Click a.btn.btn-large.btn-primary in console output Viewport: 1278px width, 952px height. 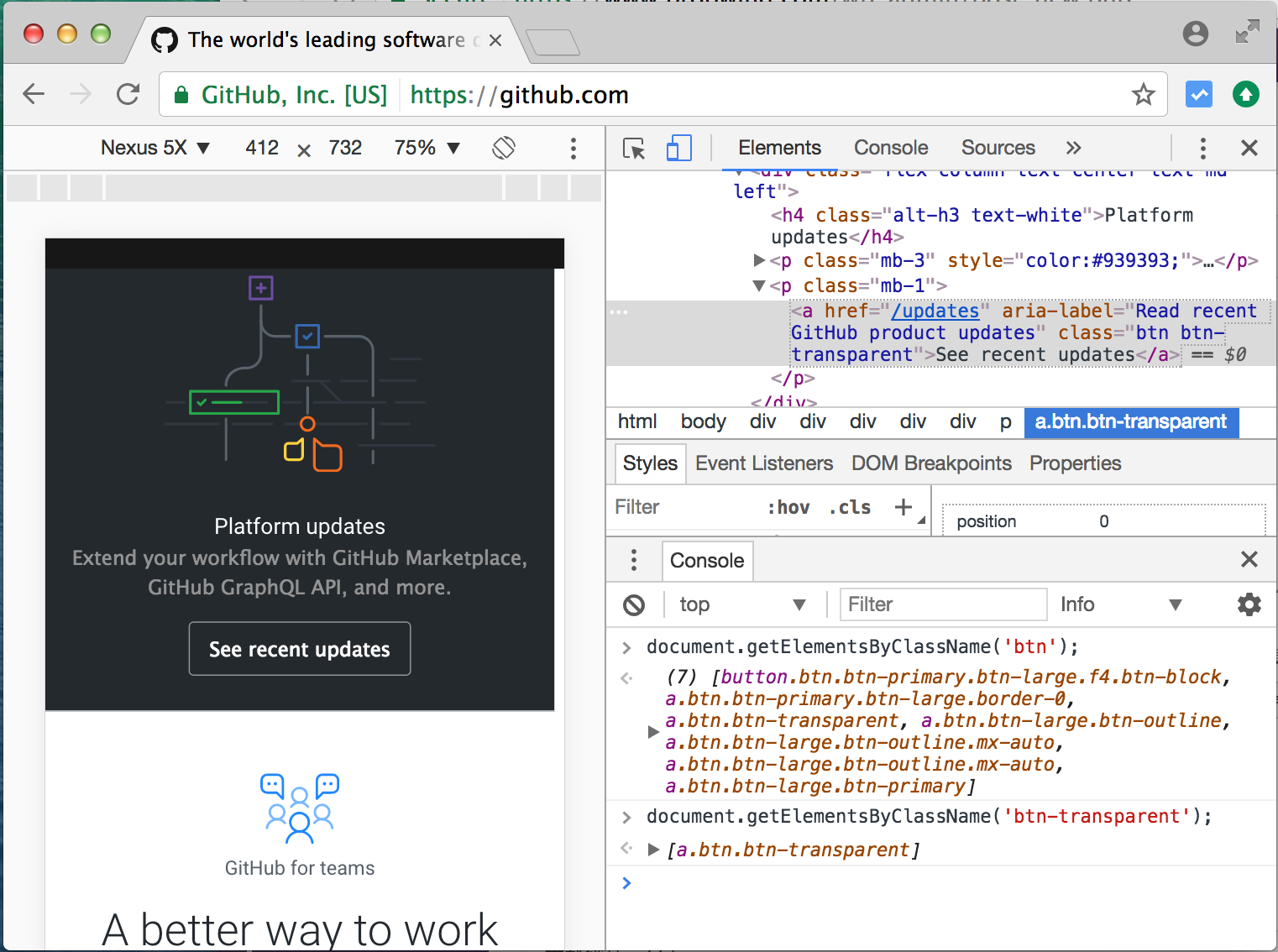815,786
